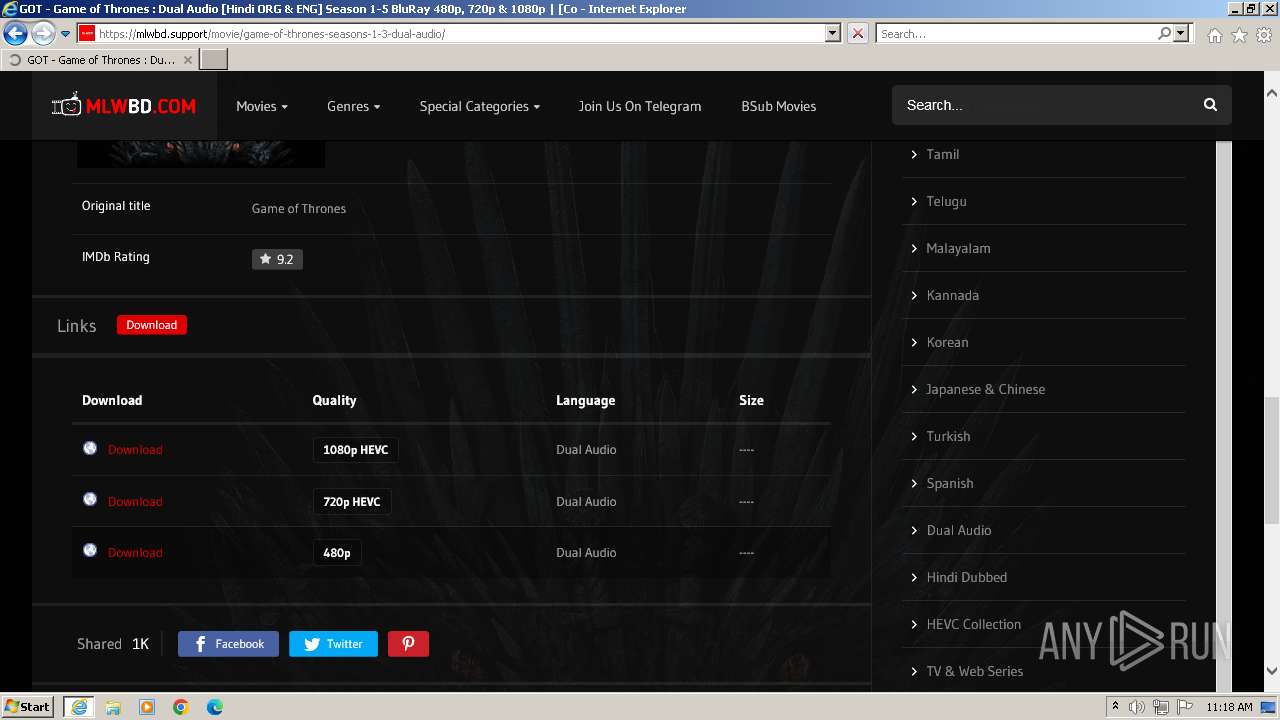This screenshot has width=1280, height=720.
Task: Open the Telugu category
Action: (x=946, y=201)
